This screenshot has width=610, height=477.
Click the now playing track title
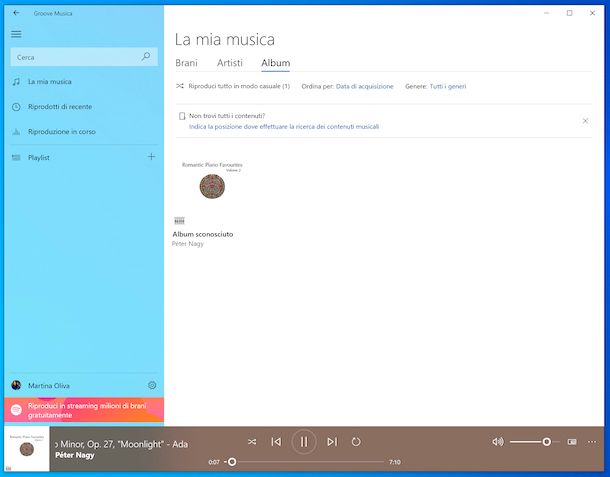122,444
